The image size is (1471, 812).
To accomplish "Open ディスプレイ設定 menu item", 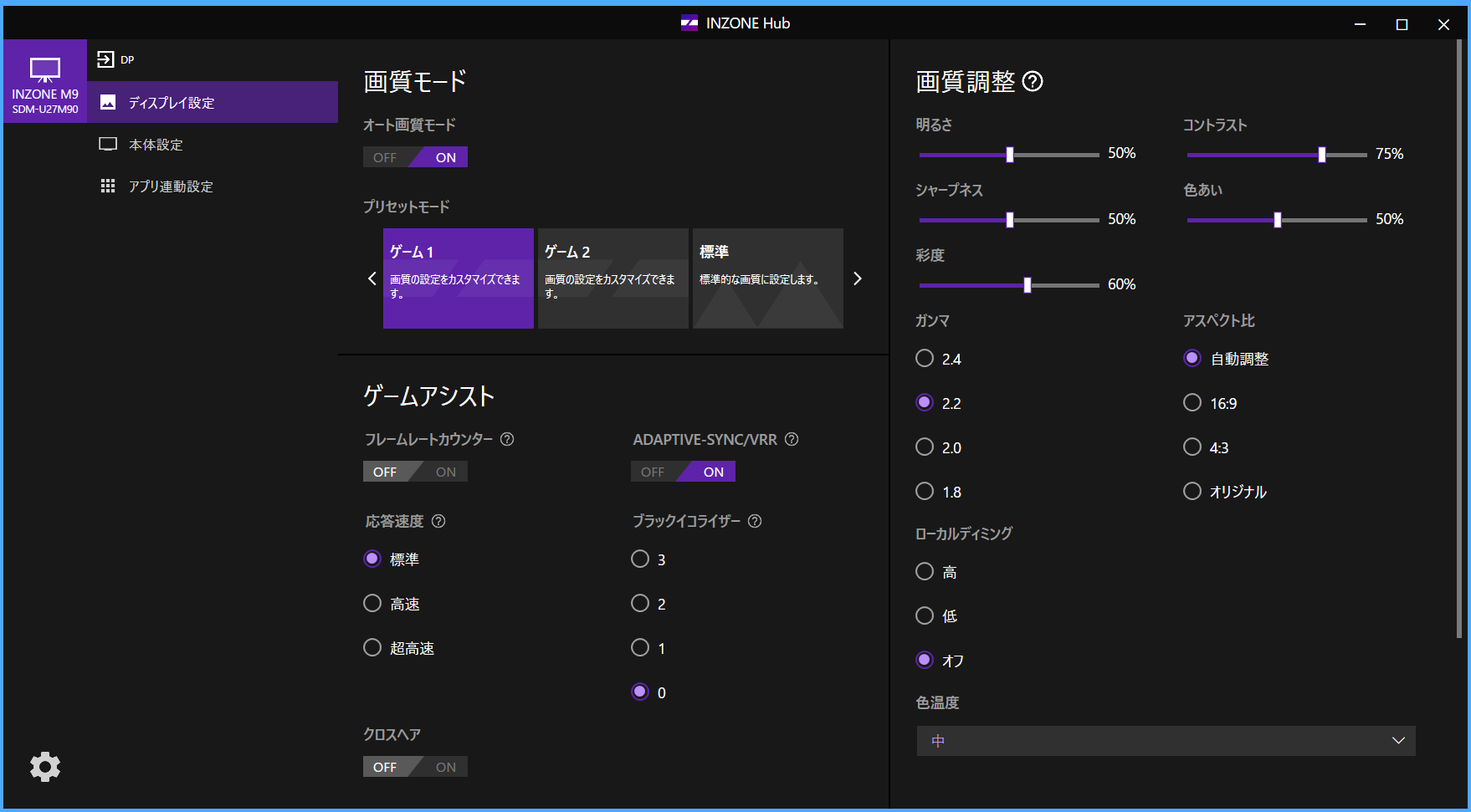I will tap(213, 102).
